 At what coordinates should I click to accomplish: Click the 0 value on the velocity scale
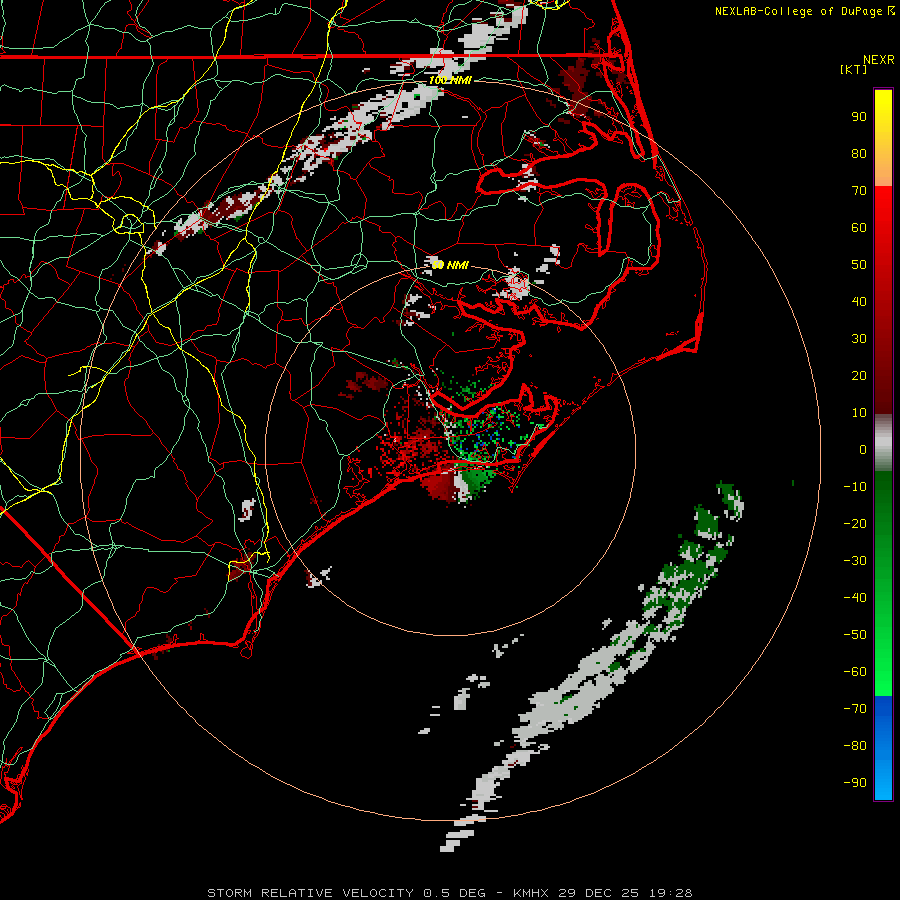(x=863, y=450)
